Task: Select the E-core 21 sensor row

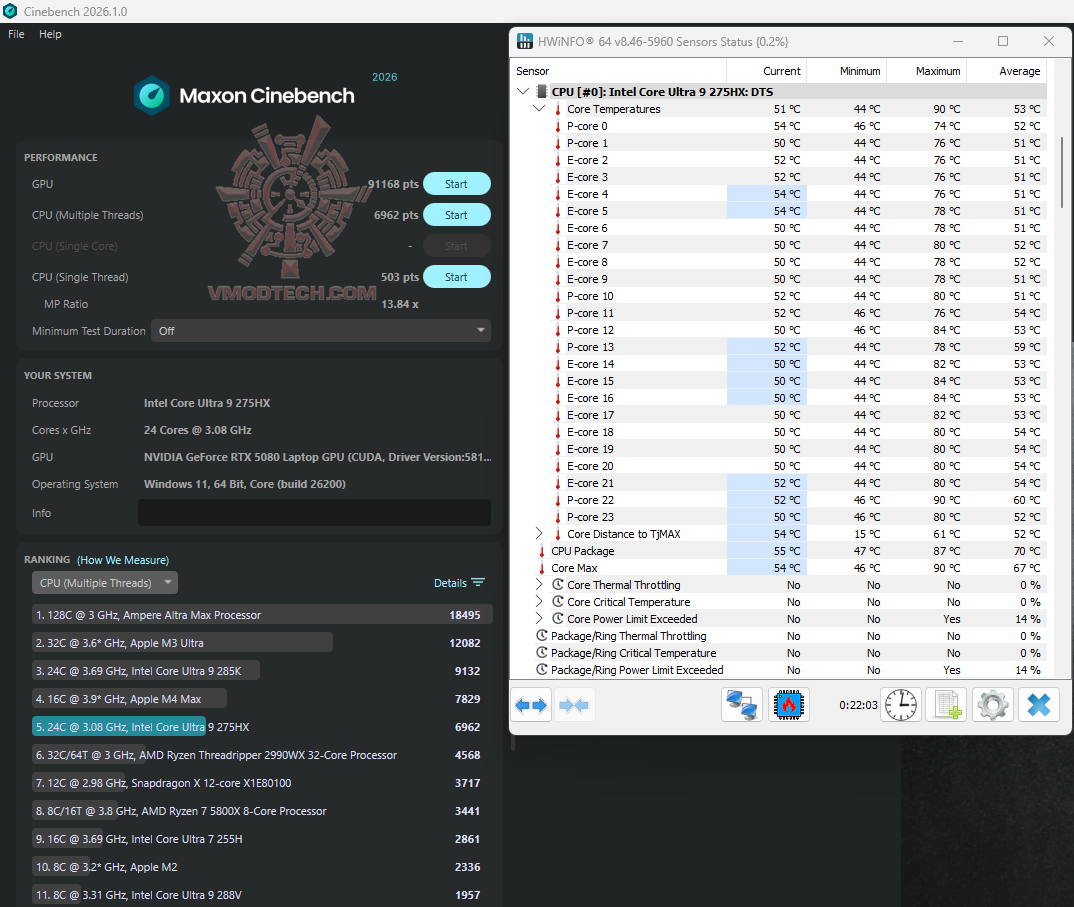Action: tap(779, 483)
